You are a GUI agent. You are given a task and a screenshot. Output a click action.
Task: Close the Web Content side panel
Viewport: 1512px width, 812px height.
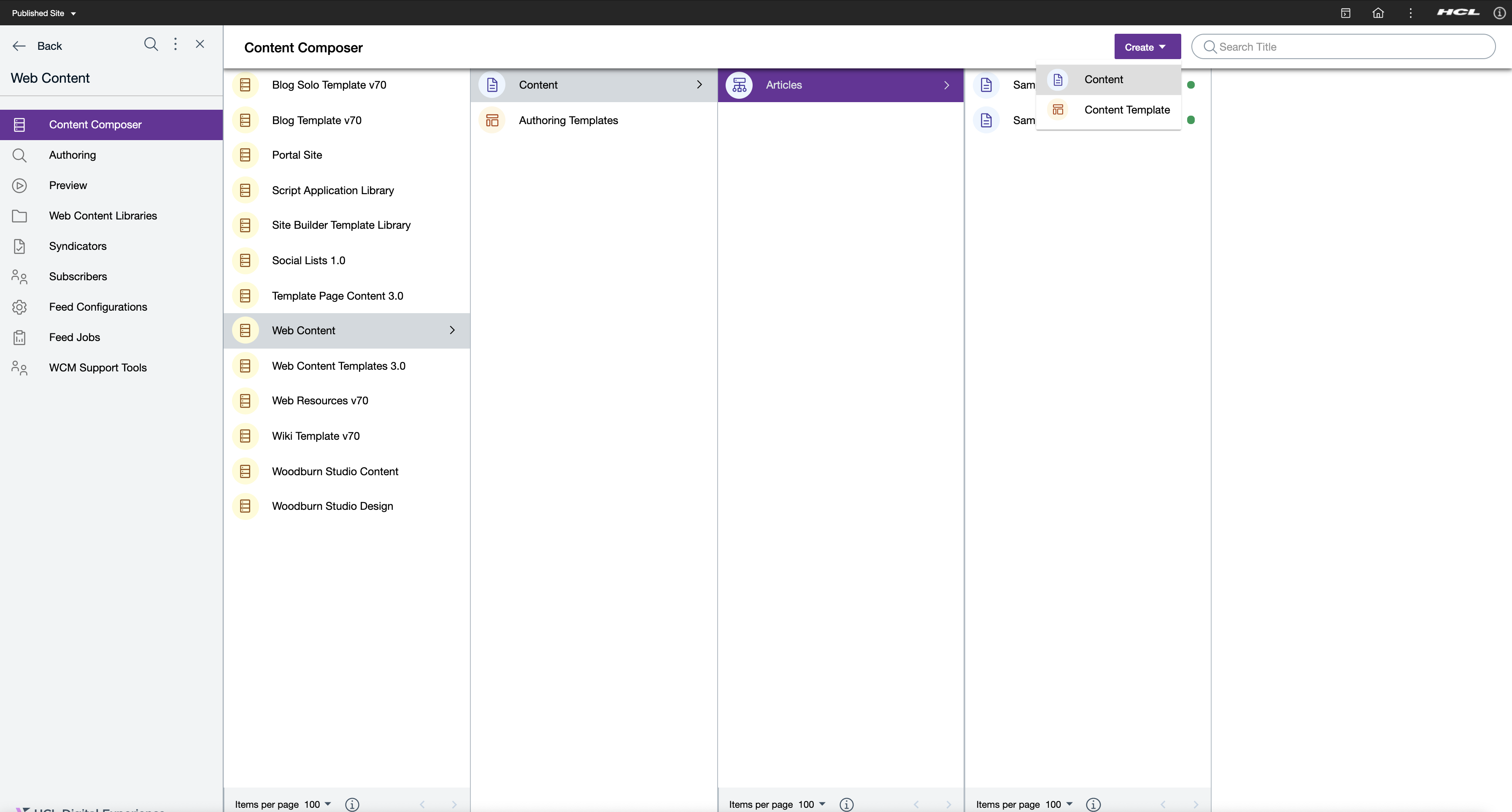[x=200, y=44]
